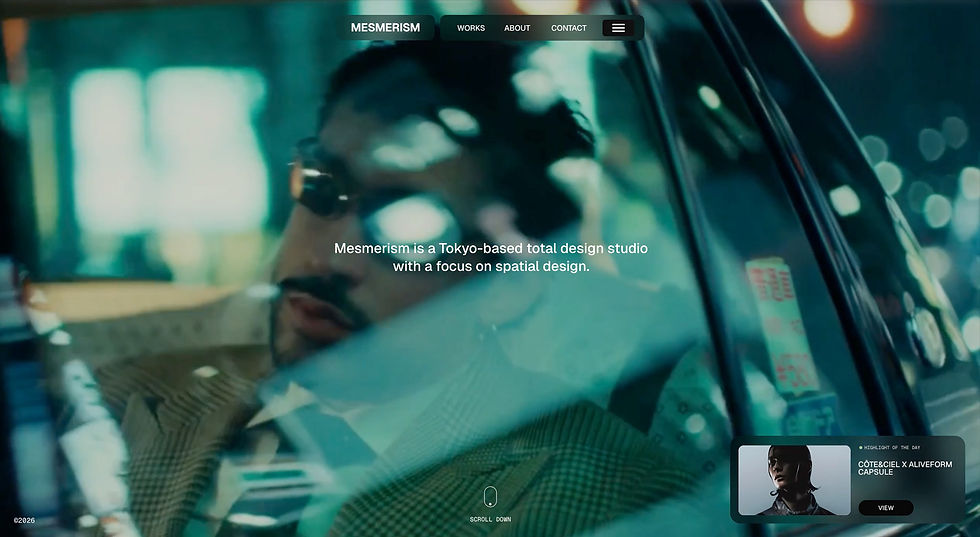Click the HIGHLIGHT OF THE DAY label
This screenshot has height=537, width=980.
pyautogui.click(x=889, y=448)
